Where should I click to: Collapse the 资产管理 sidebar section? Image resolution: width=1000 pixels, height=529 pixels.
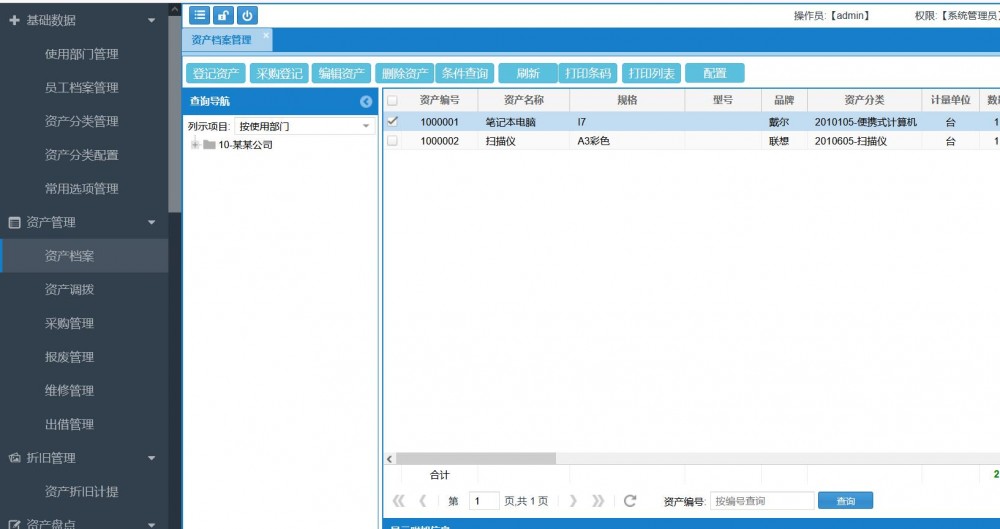(152, 223)
